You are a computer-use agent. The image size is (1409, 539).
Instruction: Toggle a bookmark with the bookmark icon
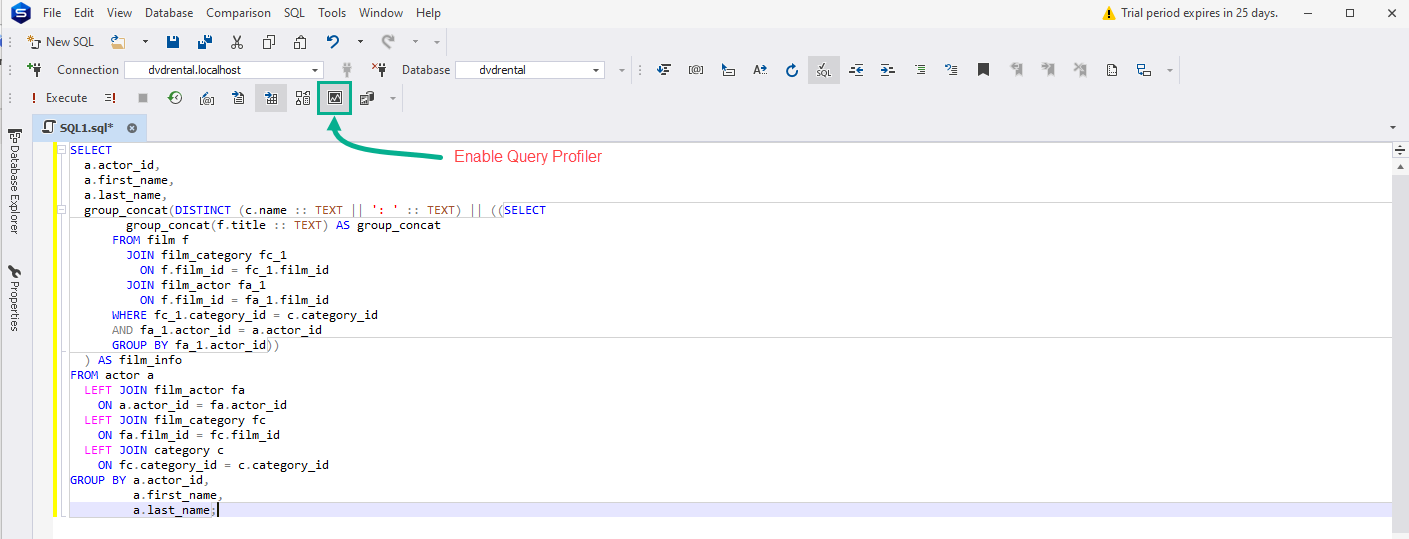click(x=984, y=70)
